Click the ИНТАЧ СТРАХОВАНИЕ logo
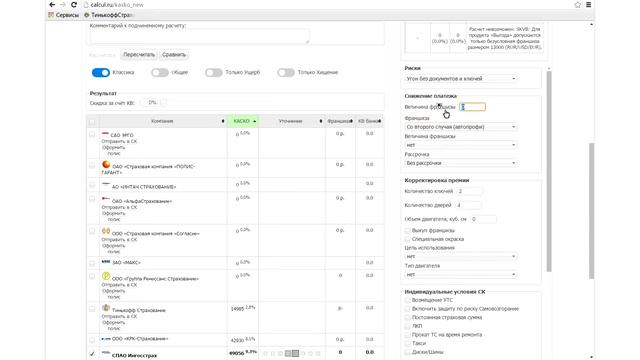 (106, 185)
